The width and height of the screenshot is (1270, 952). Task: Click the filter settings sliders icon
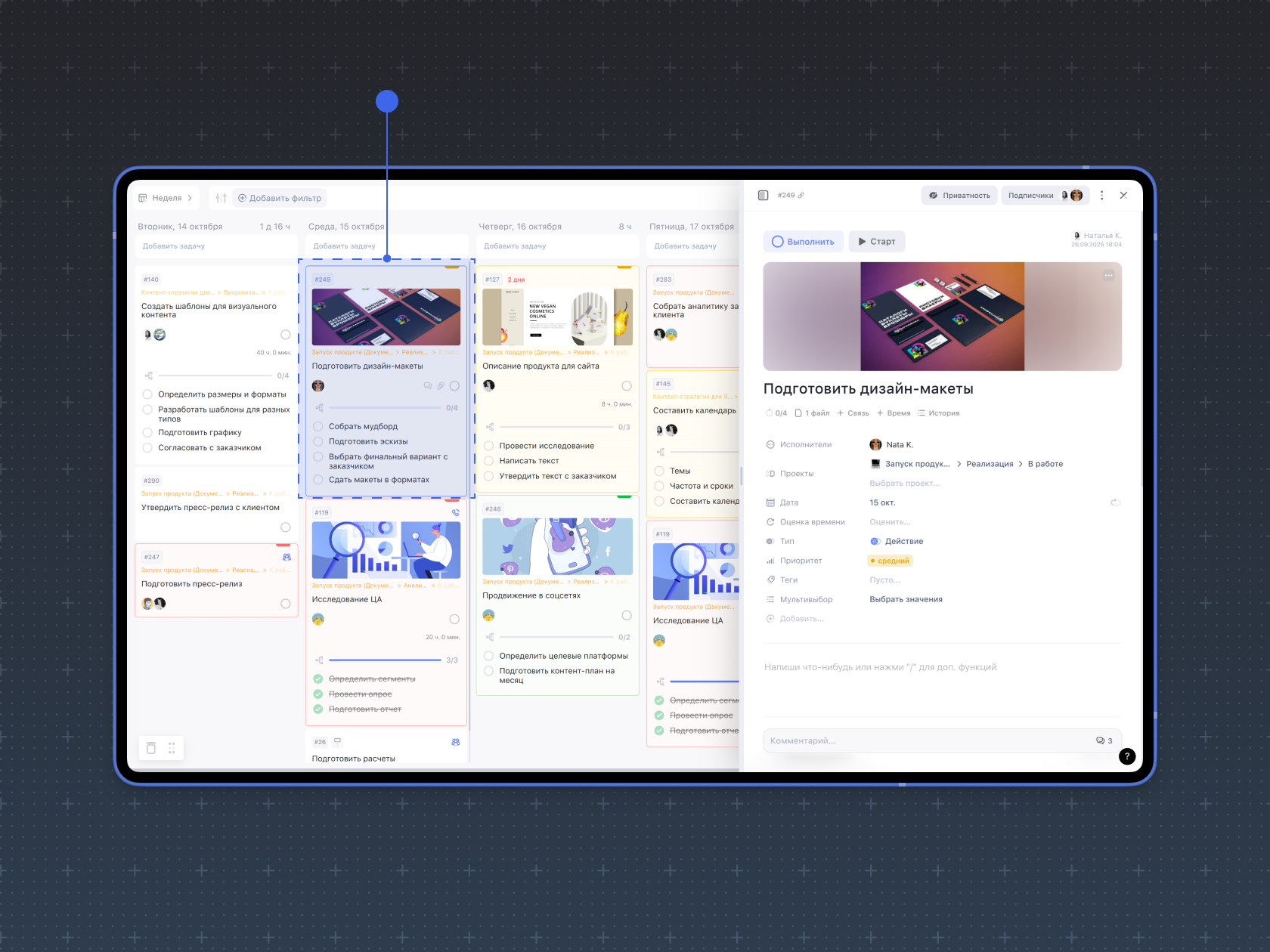[221, 198]
